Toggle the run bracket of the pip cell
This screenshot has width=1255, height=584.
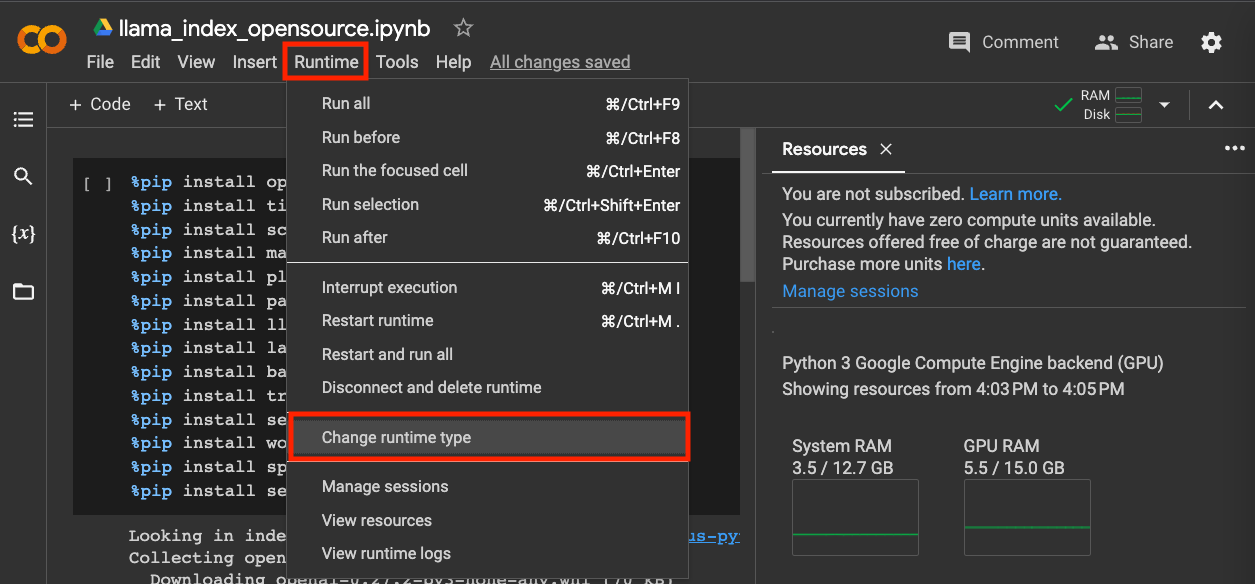(x=98, y=184)
